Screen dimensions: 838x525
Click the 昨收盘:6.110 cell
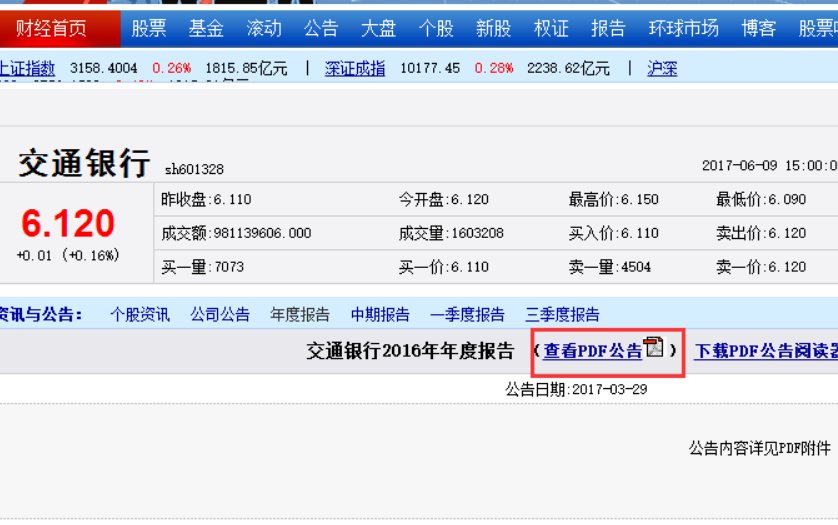[x=206, y=199]
